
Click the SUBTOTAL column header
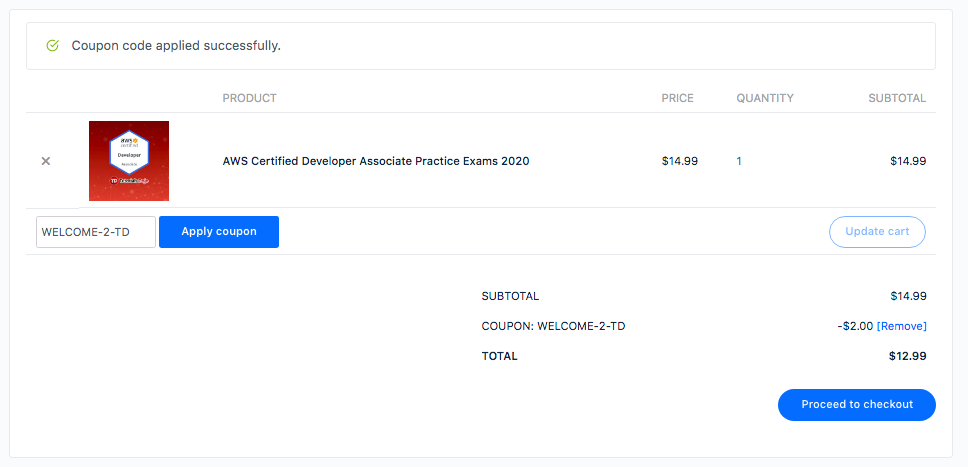897,98
